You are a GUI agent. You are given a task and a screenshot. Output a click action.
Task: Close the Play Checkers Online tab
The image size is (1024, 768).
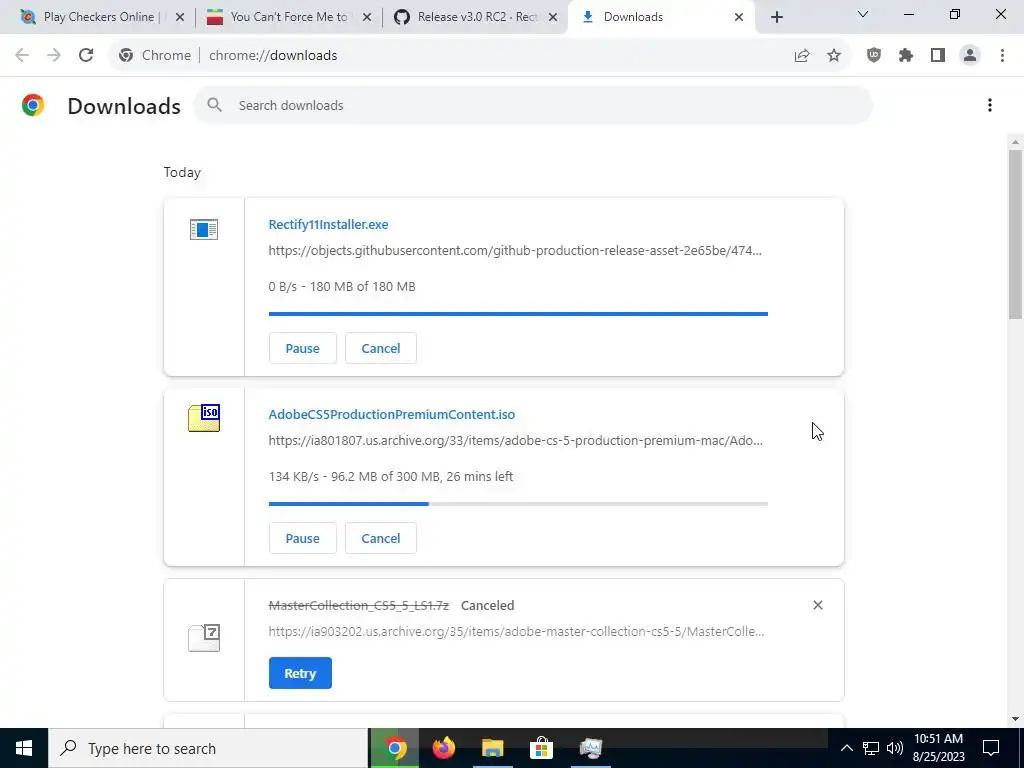point(180,17)
